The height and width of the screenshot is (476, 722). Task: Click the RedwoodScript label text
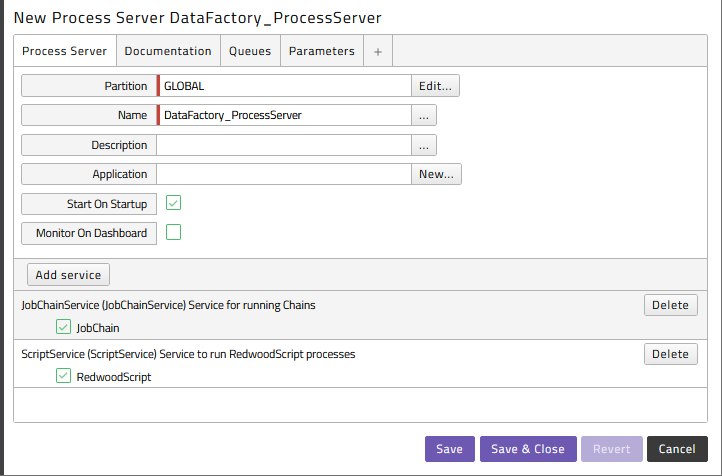(114, 377)
